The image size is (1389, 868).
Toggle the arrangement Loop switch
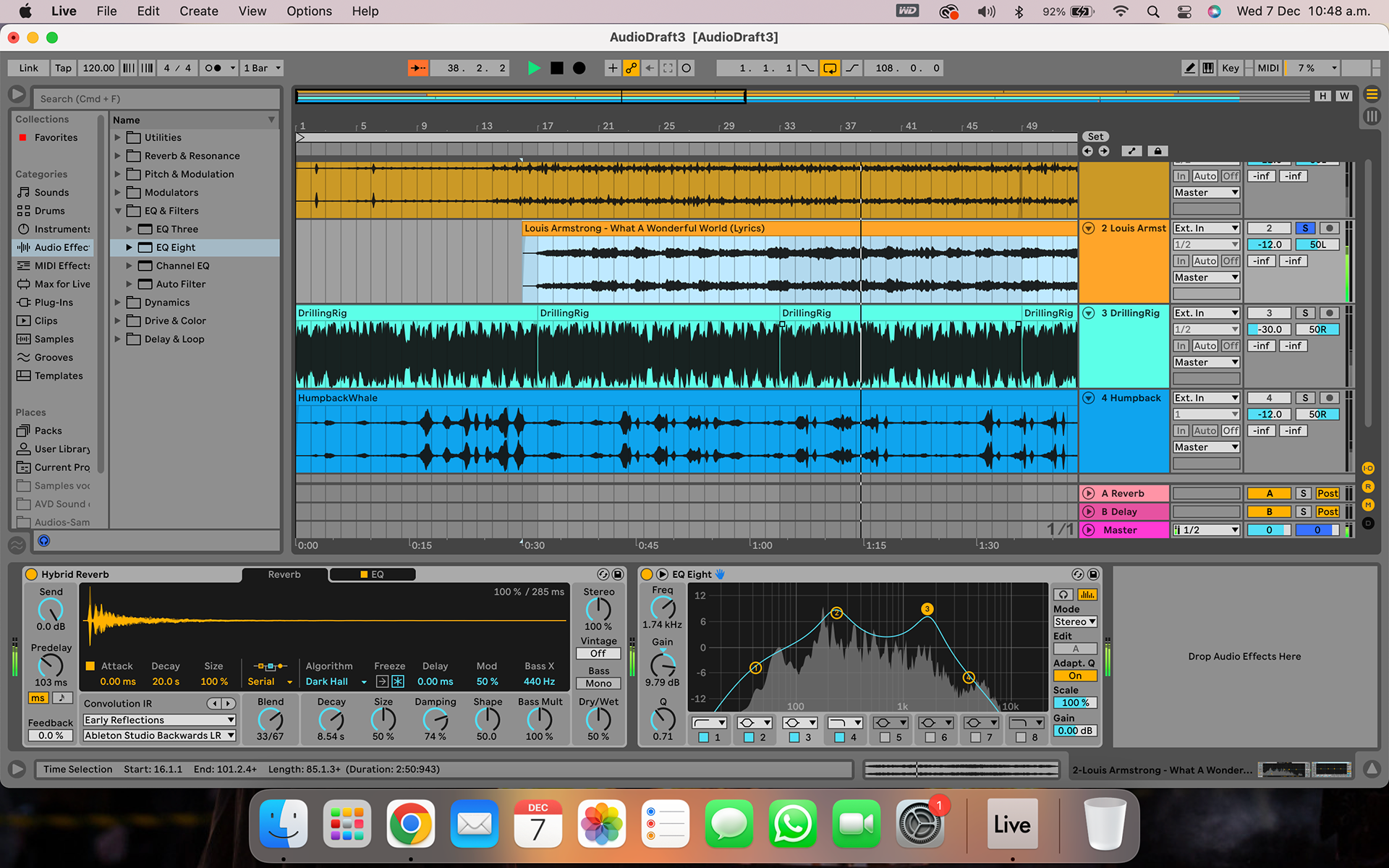[830, 68]
